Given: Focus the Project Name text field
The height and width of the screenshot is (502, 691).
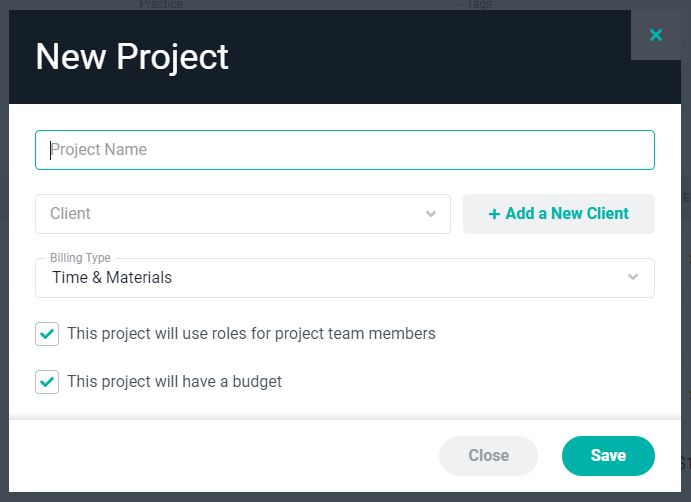Looking at the screenshot, I should click(x=345, y=150).
